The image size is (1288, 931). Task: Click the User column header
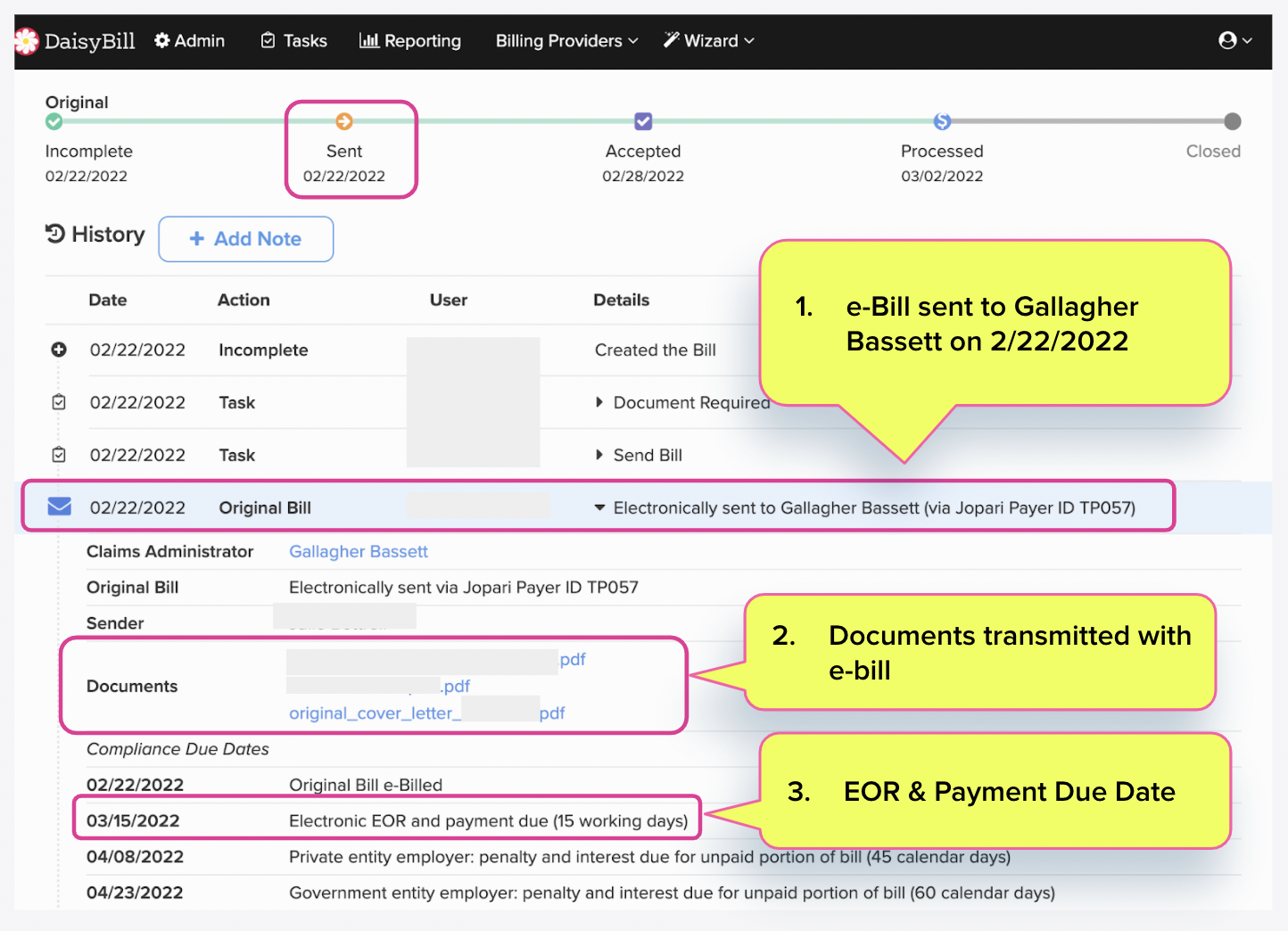tap(449, 301)
